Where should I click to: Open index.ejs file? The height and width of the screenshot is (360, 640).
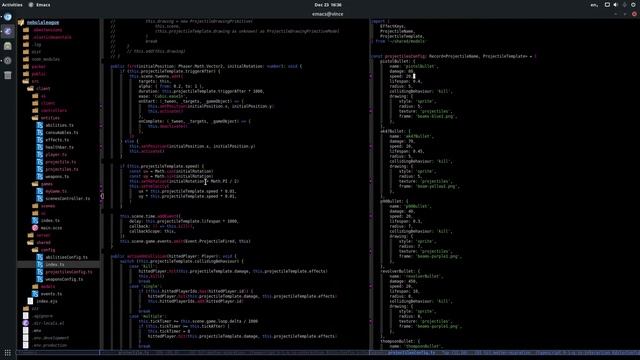tap(47, 301)
